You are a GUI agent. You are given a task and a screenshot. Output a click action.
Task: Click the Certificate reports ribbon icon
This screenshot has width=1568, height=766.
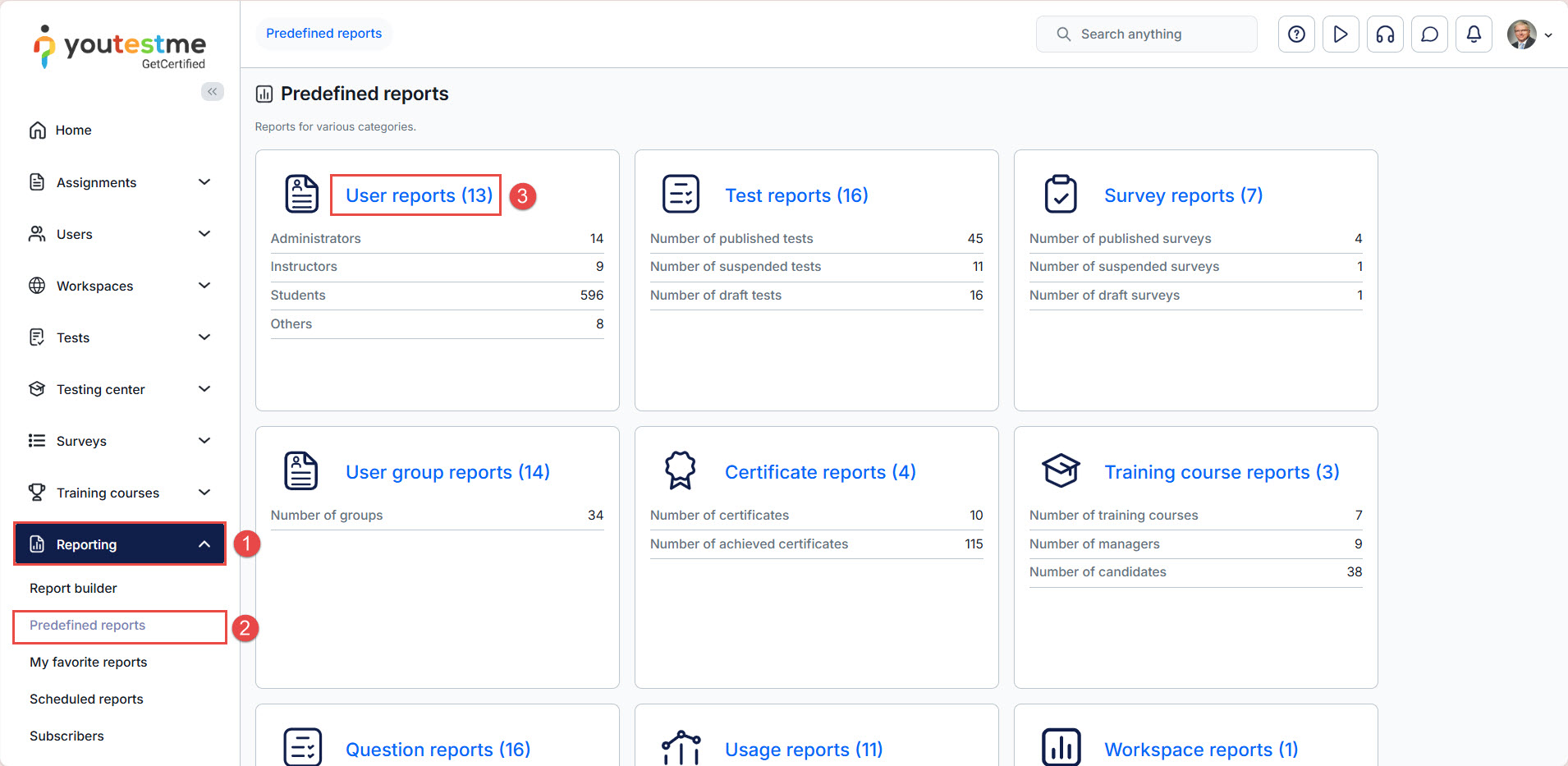[680, 471]
